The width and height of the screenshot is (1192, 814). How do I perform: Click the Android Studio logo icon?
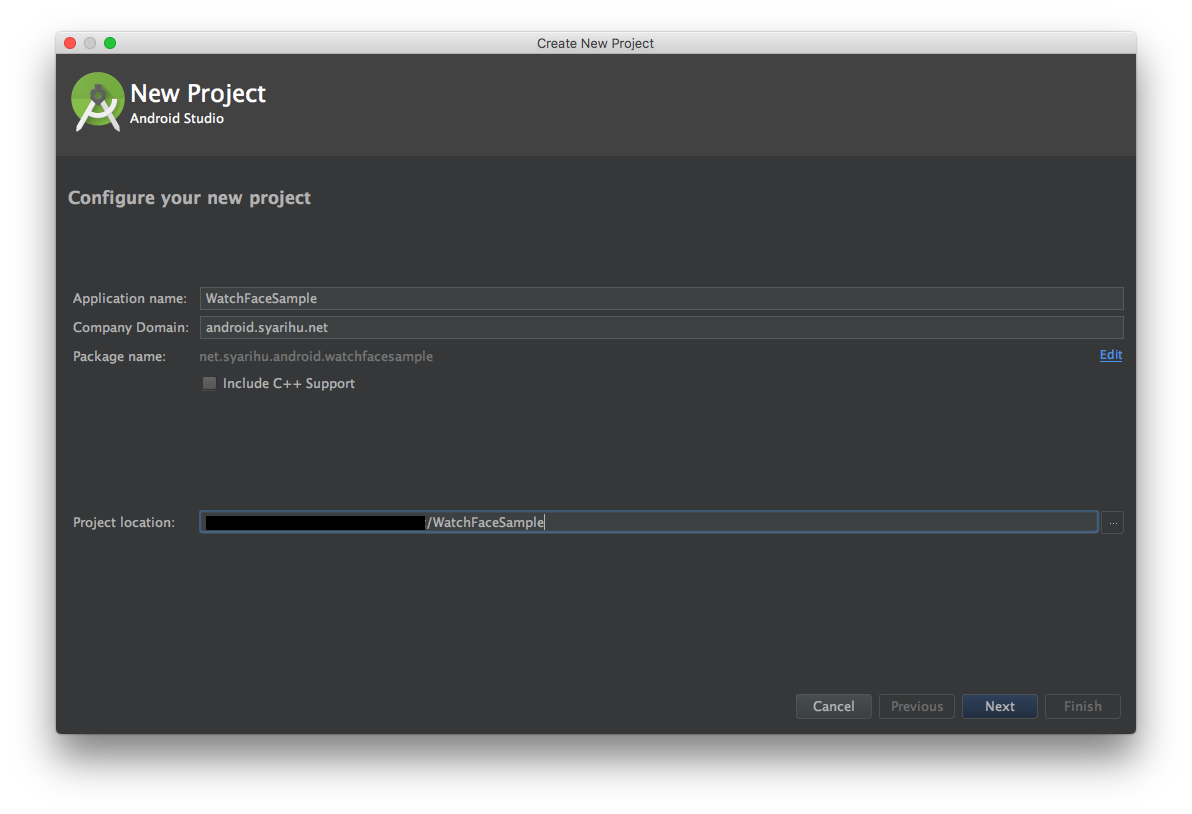pyautogui.click(x=97, y=102)
